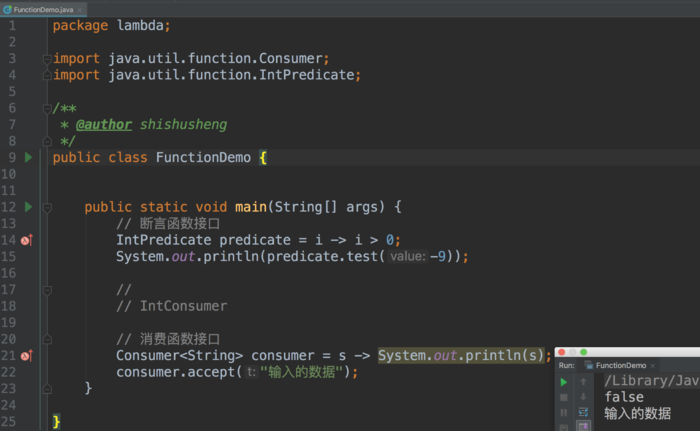Image resolution: width=700 pixels, height=431 pixels.
Task: Click the /Library/Jav command path link
Action: coord(650,381)
